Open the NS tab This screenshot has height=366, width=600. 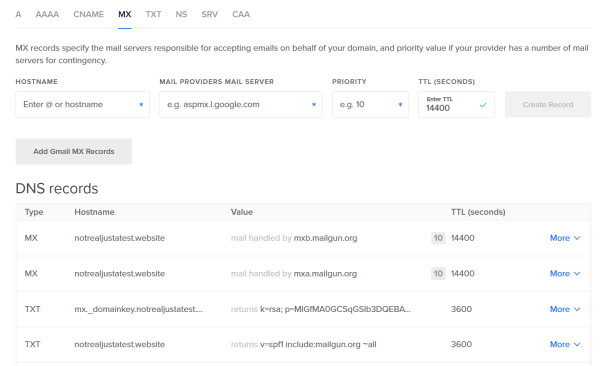point(181,14)
